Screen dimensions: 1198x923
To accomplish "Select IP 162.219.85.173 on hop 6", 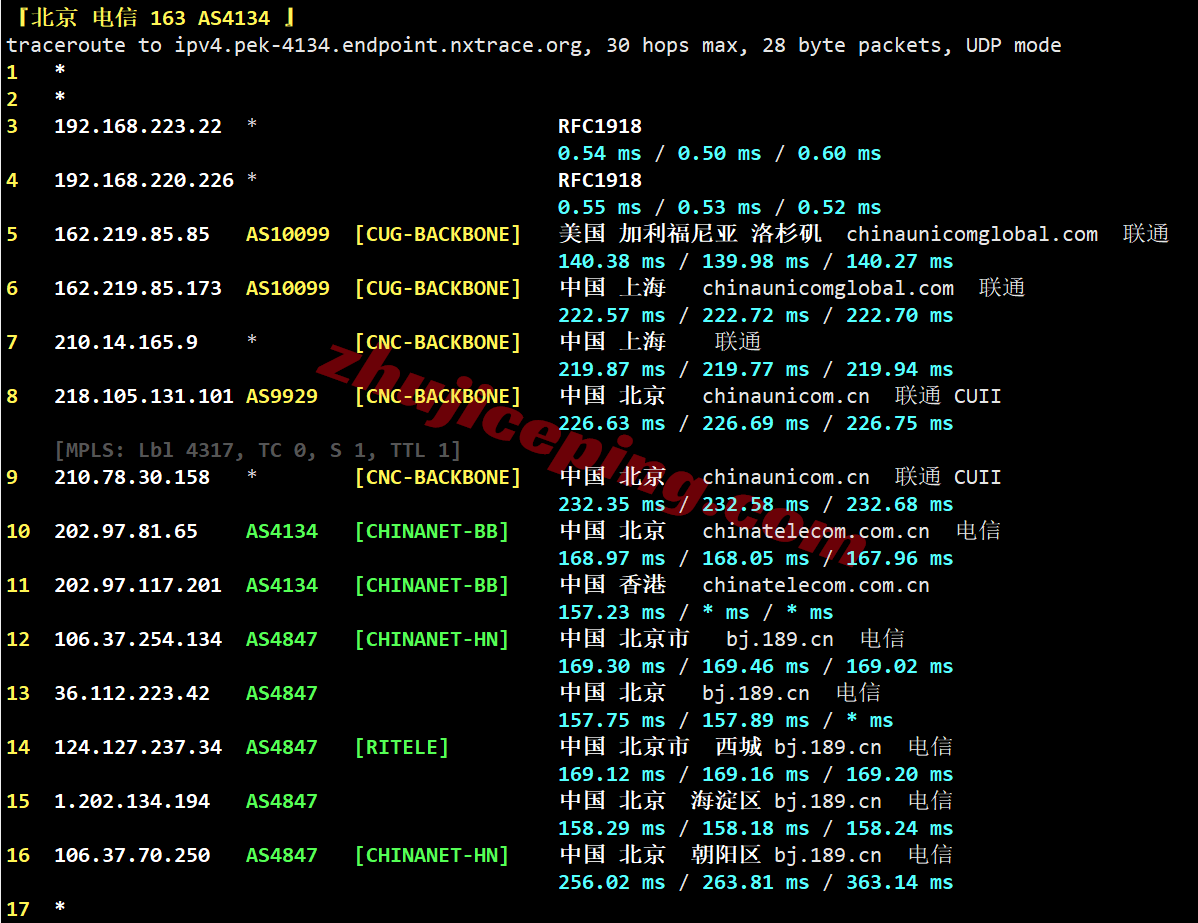I will [138, 288].
